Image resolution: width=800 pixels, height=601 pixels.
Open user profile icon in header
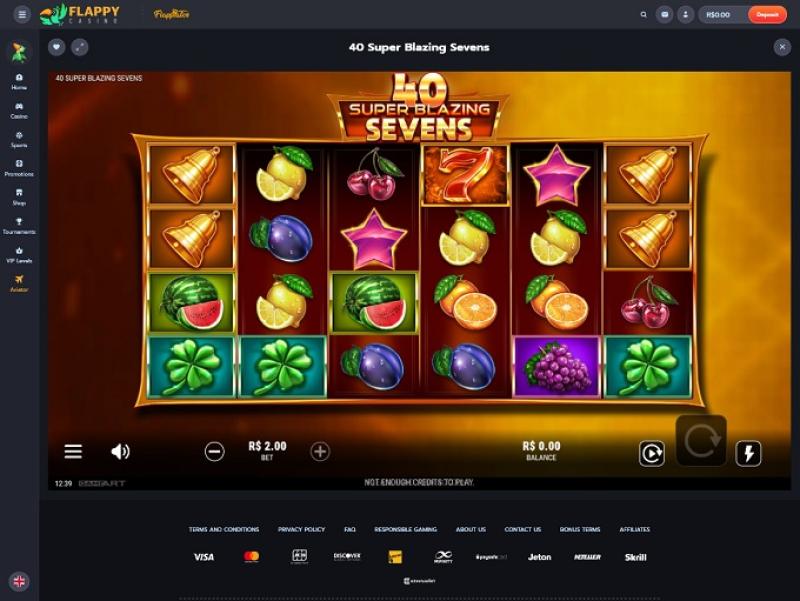point(685,15)
